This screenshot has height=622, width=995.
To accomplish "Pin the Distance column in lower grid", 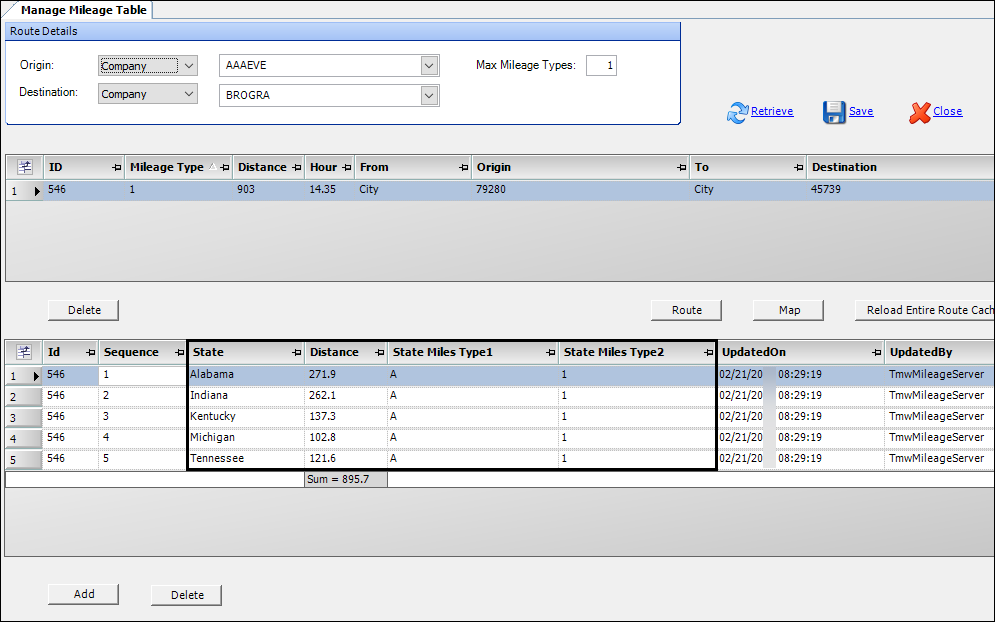I will pyautogui.click(x=378, y=353).
